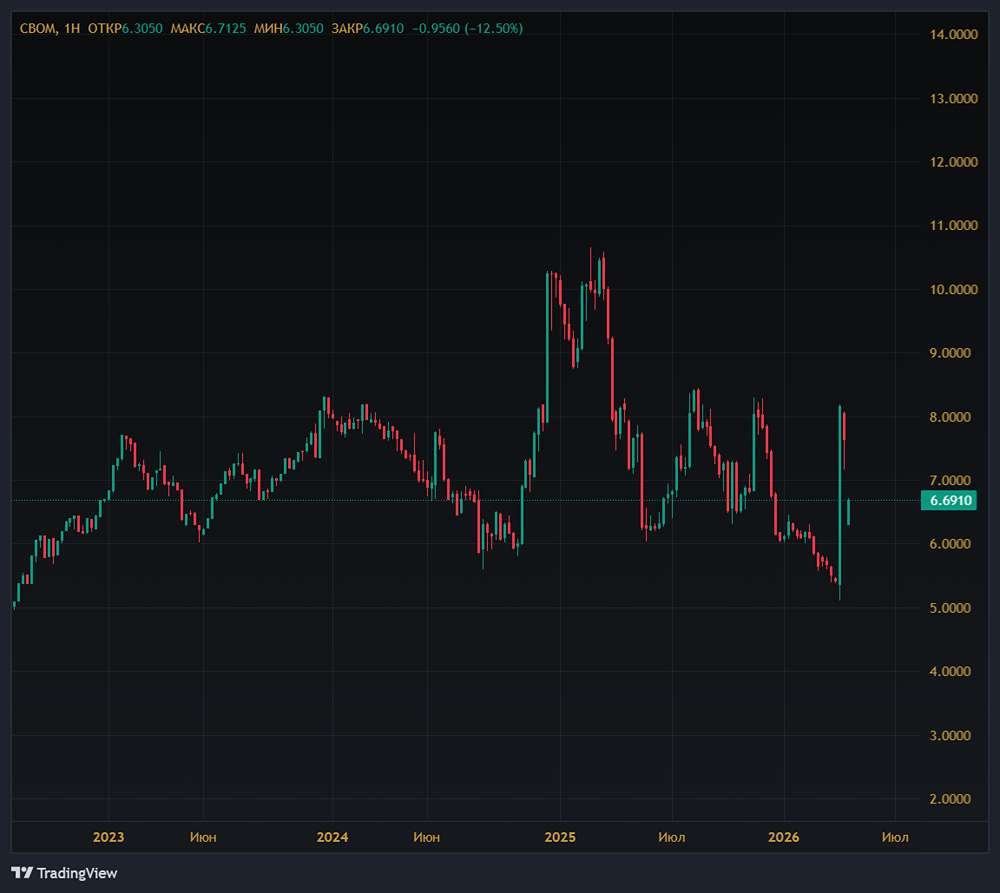This screenshot has width=1000, height=893.
Task: Click the 7.0000 price axis label
Action: (950, 480)
